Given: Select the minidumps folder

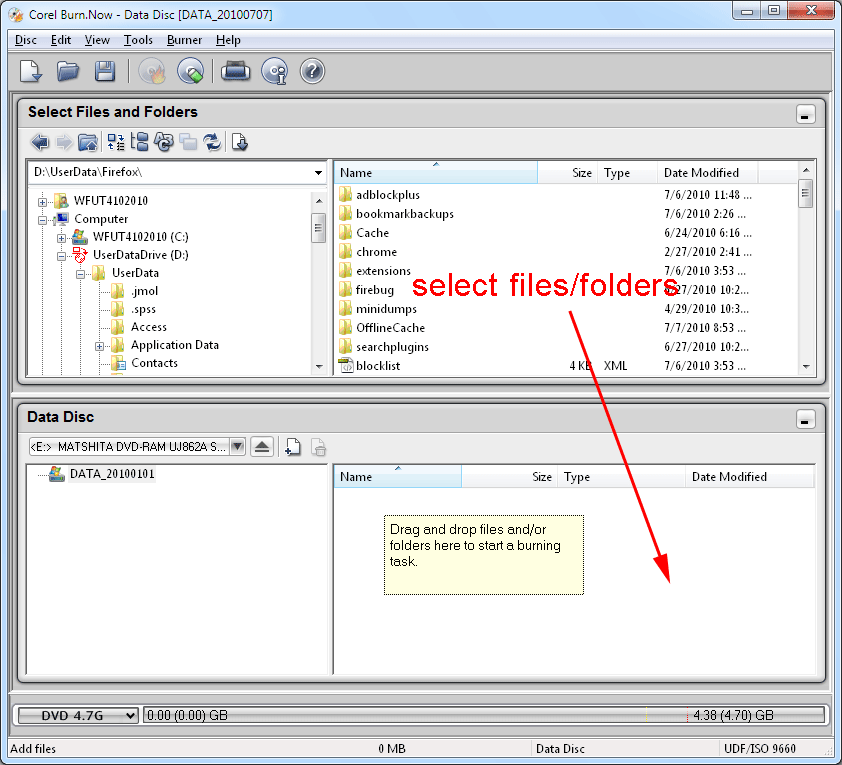Looking at the screenshot, I should (x=386, y=309).
